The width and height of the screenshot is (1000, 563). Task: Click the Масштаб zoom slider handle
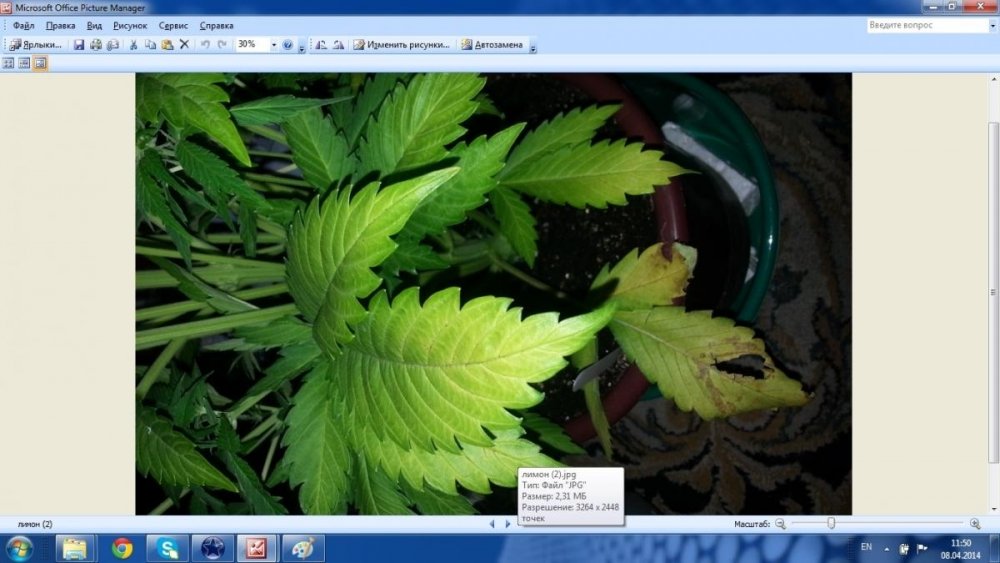point(831,523)
